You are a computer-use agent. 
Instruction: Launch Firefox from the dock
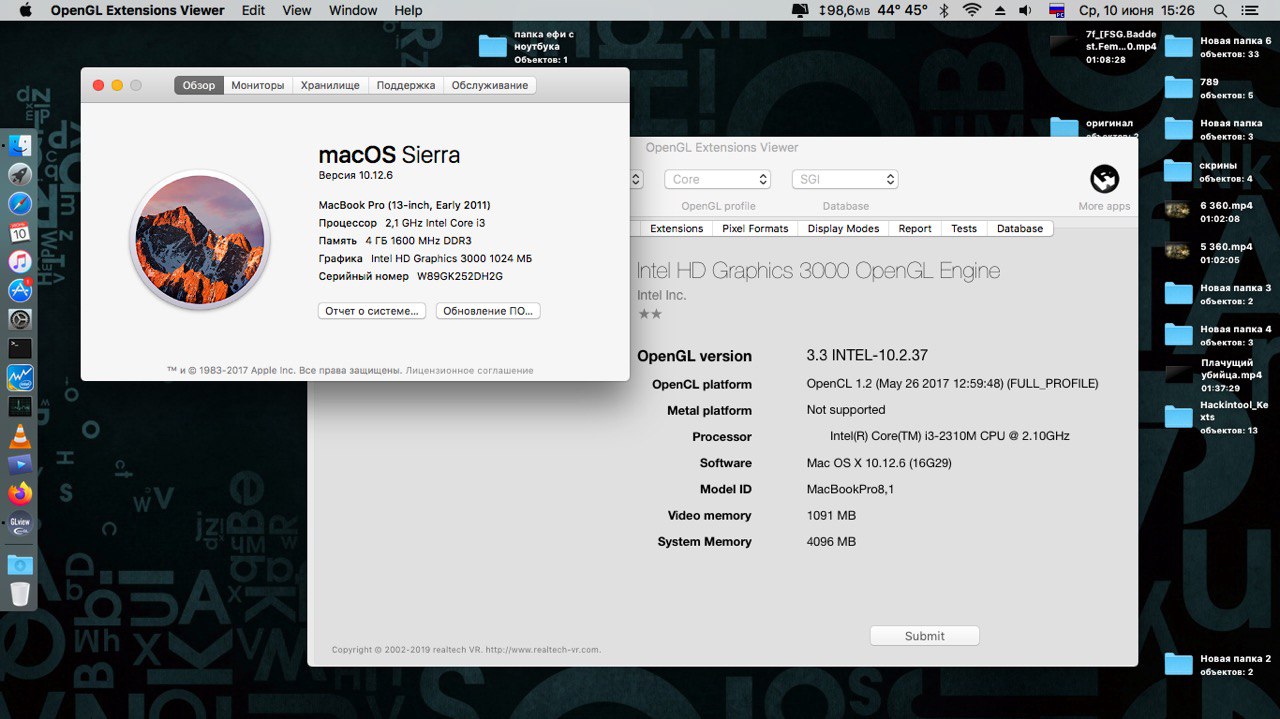tap(20, 494)
